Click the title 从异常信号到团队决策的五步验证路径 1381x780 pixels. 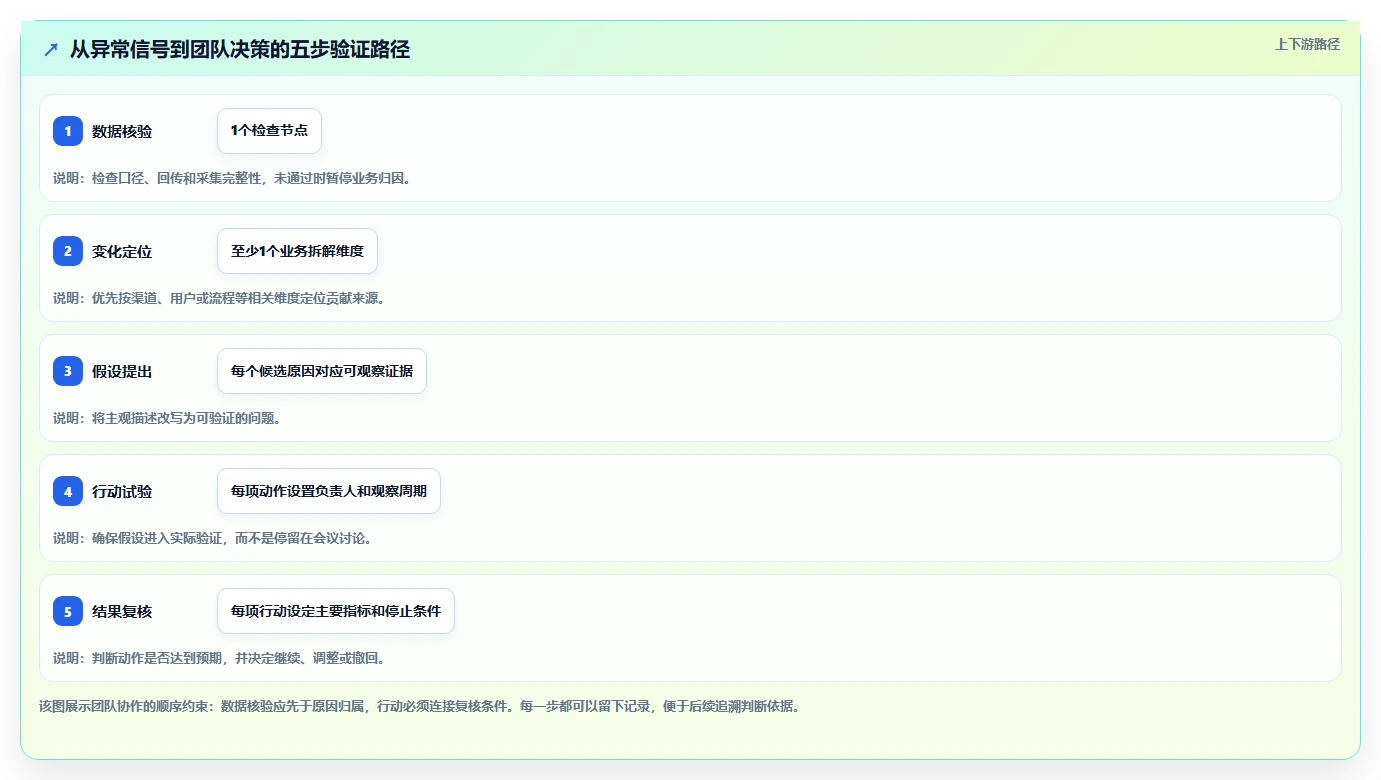(x=240, y=50)
